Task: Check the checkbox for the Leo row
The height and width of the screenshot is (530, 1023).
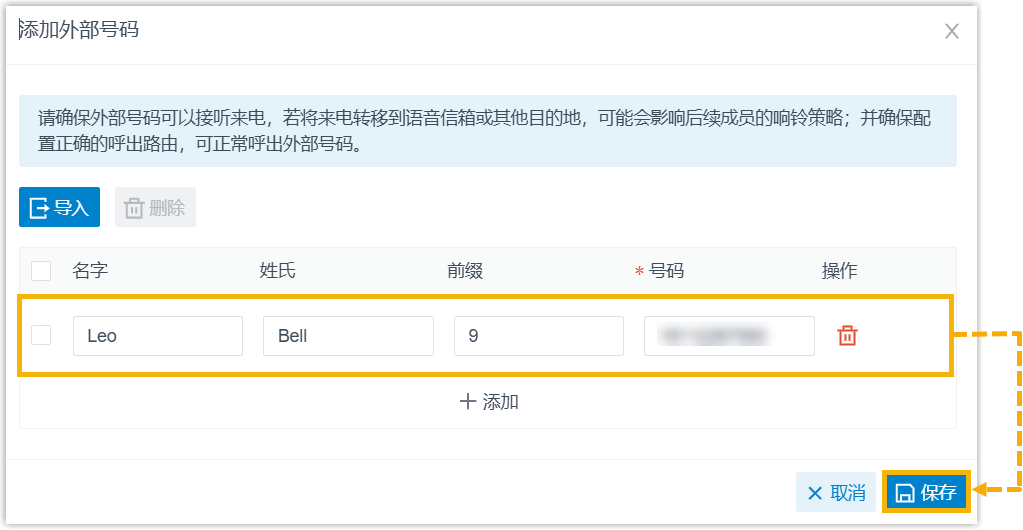Action: (41, 335)
